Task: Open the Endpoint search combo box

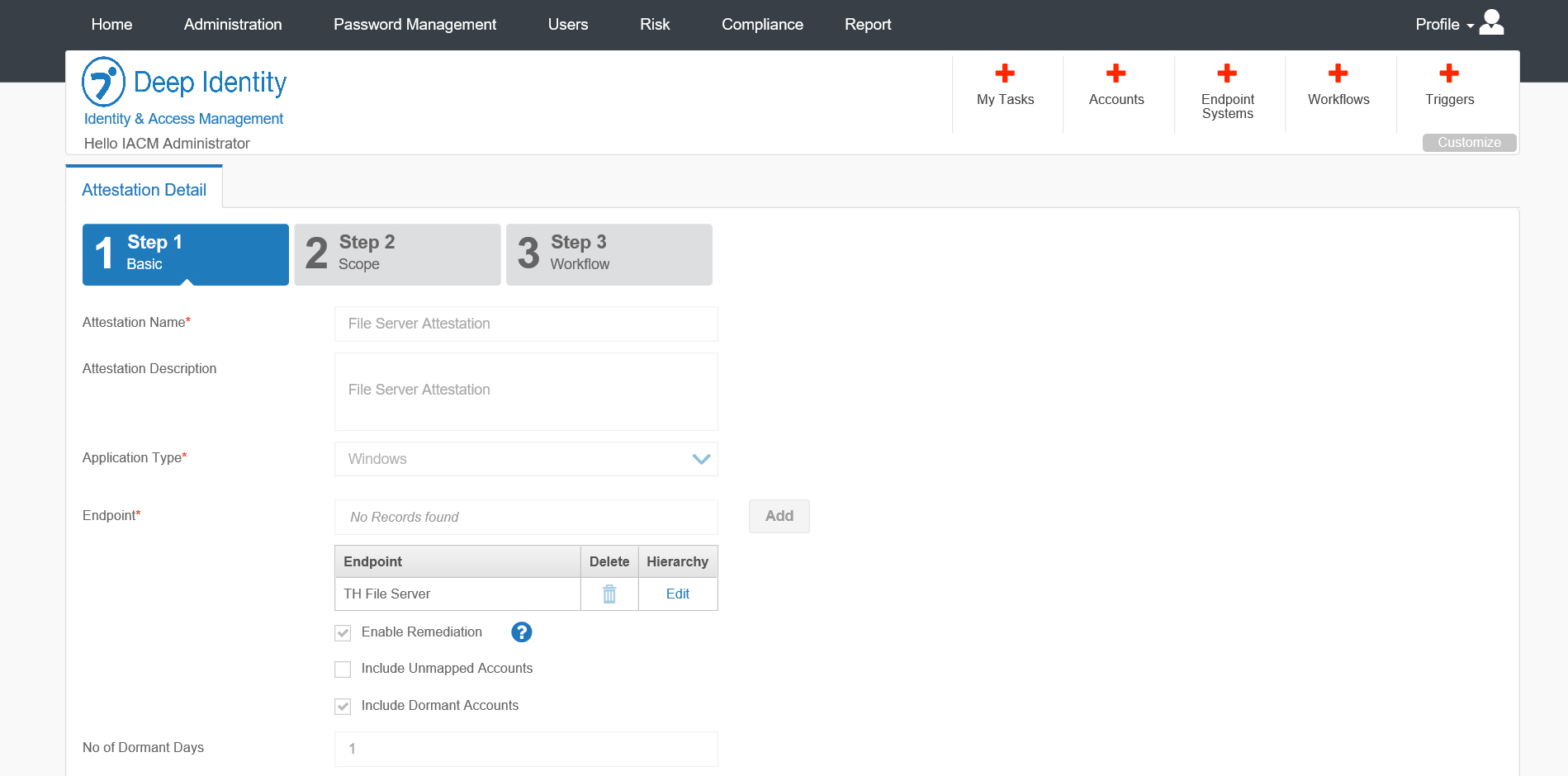Action: [x=526, y=517]
